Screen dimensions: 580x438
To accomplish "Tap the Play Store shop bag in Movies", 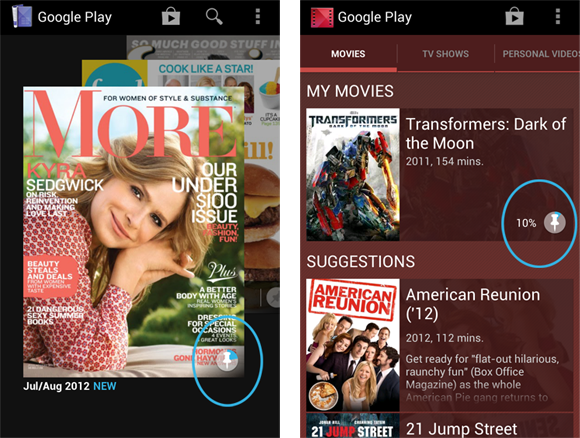I will click(515, 17).
